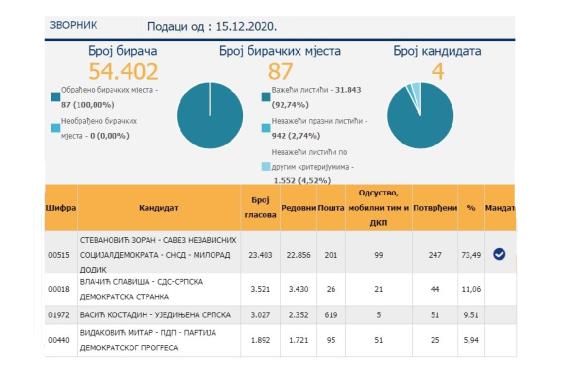Click the dark teal legend swatch for Обрађено бирачких мјеста
The image size is (580, 380).
(55, 97)
